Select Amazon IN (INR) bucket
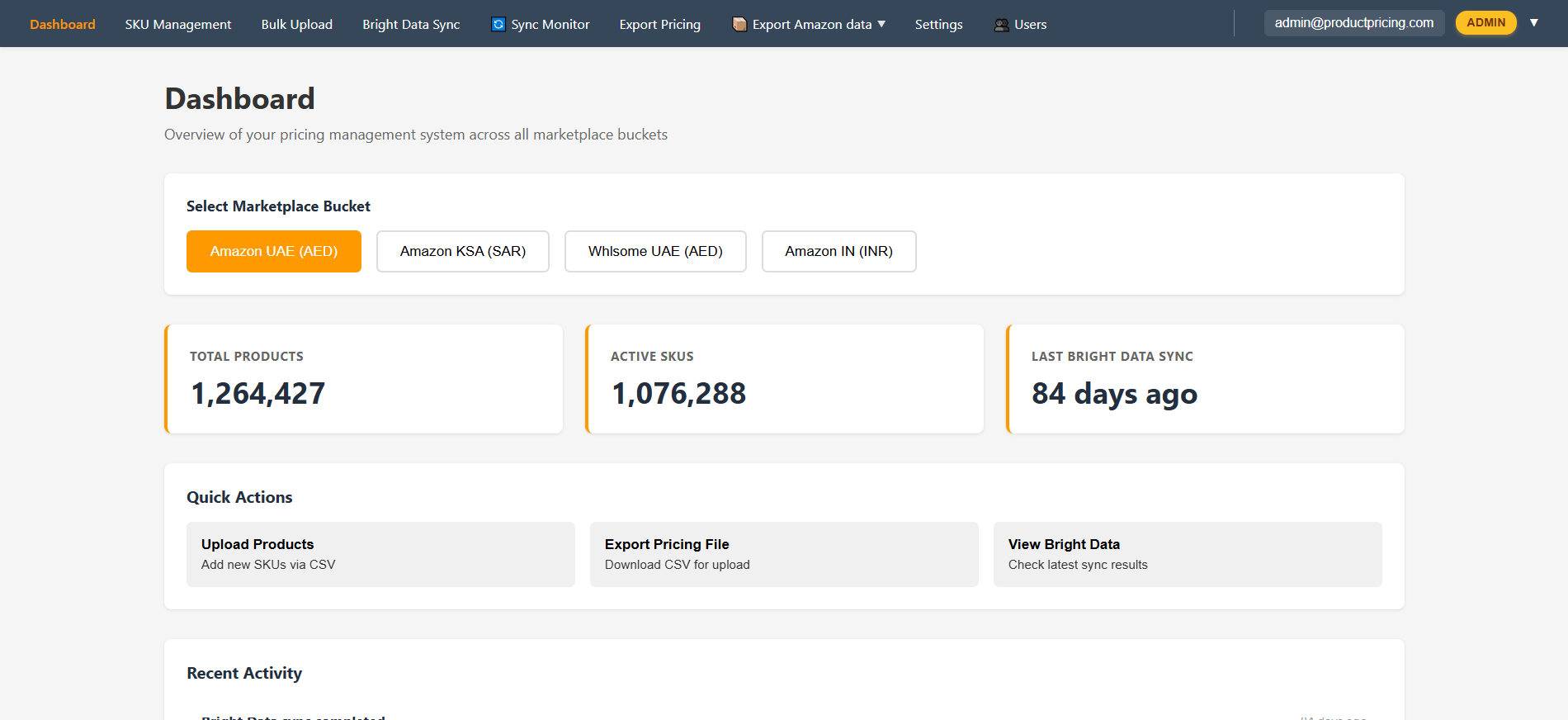 coord(839,251)
